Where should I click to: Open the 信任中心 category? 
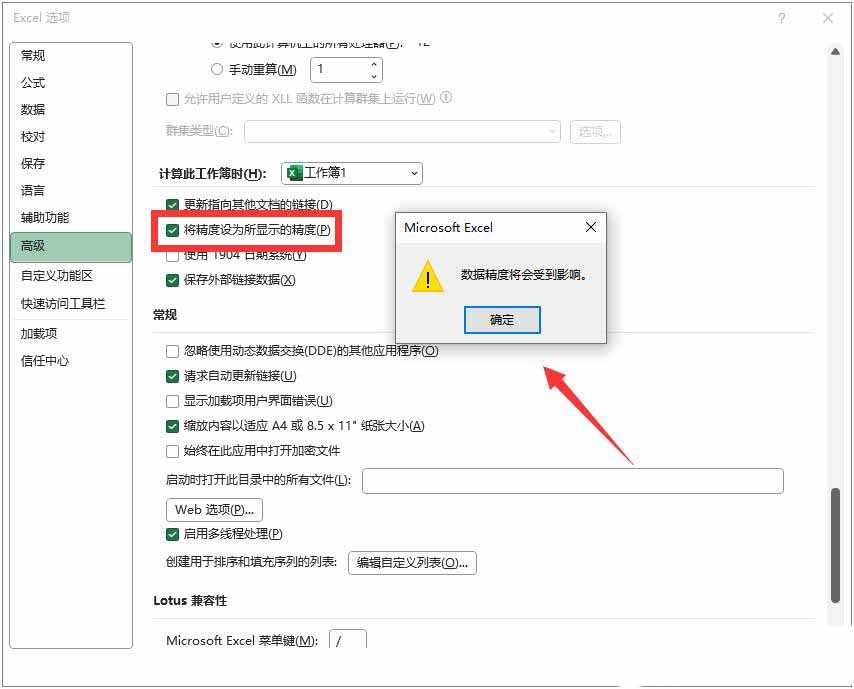pyautogui.click(x=71, y=361)
